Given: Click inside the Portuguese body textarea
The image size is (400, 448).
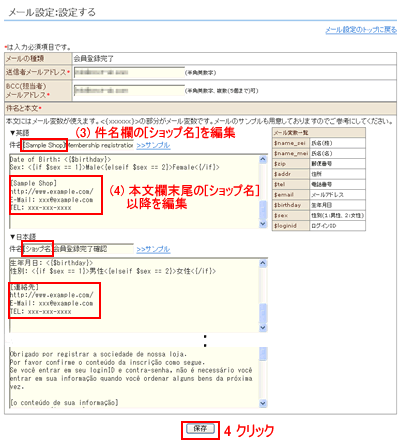Looking at the screenshot, I should coord(134,378).
